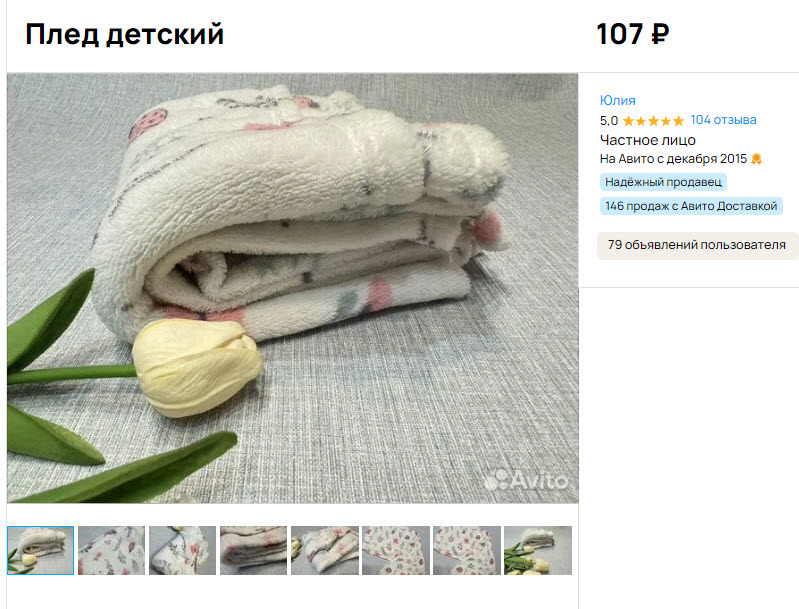Image resolution: width=799 pixels, height=609 pixels.
Task: Open 79 объявлений пользователя
Action: click(x=697, y=245)
